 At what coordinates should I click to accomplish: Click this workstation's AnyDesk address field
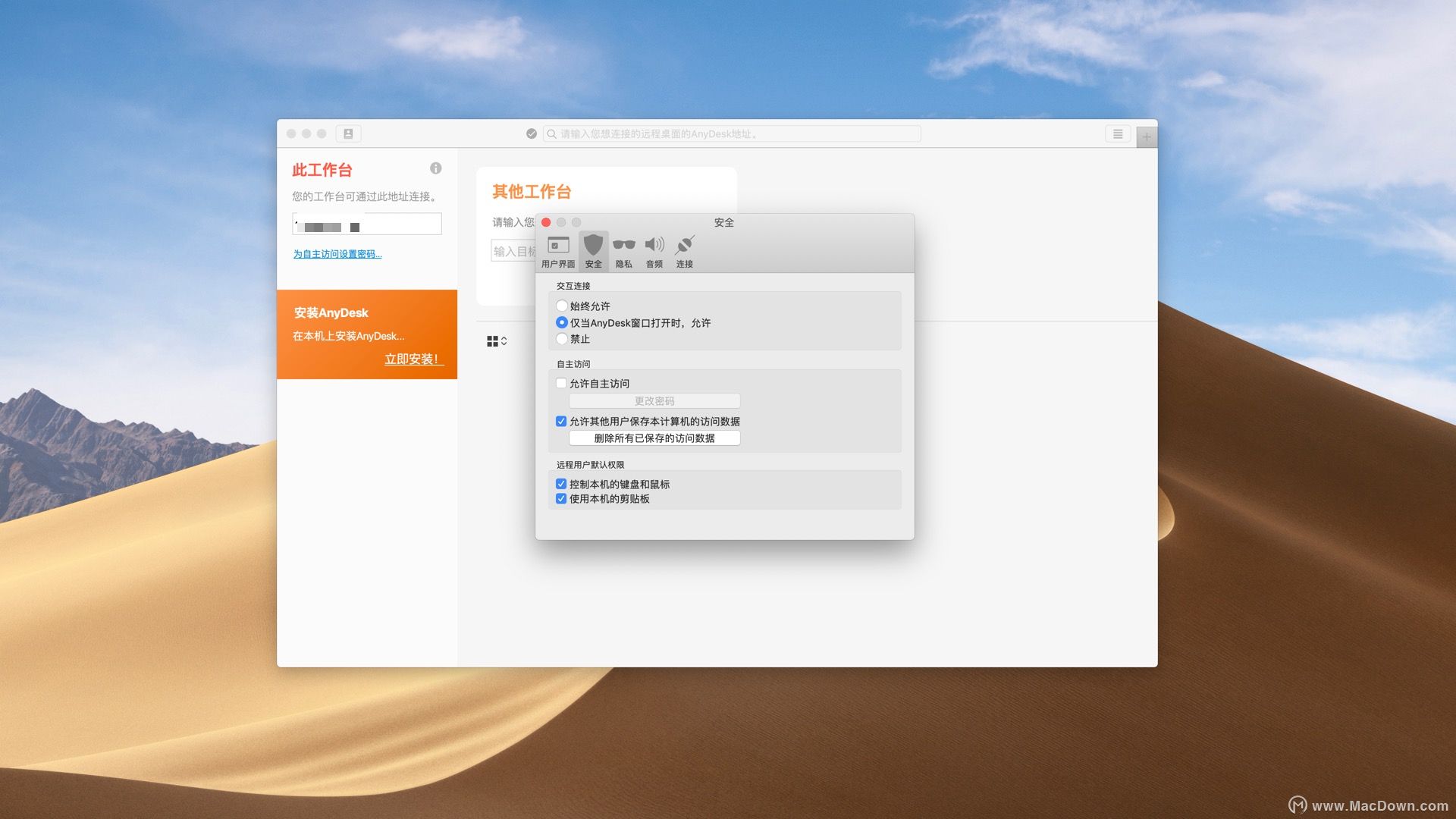(x=367, y=224)
